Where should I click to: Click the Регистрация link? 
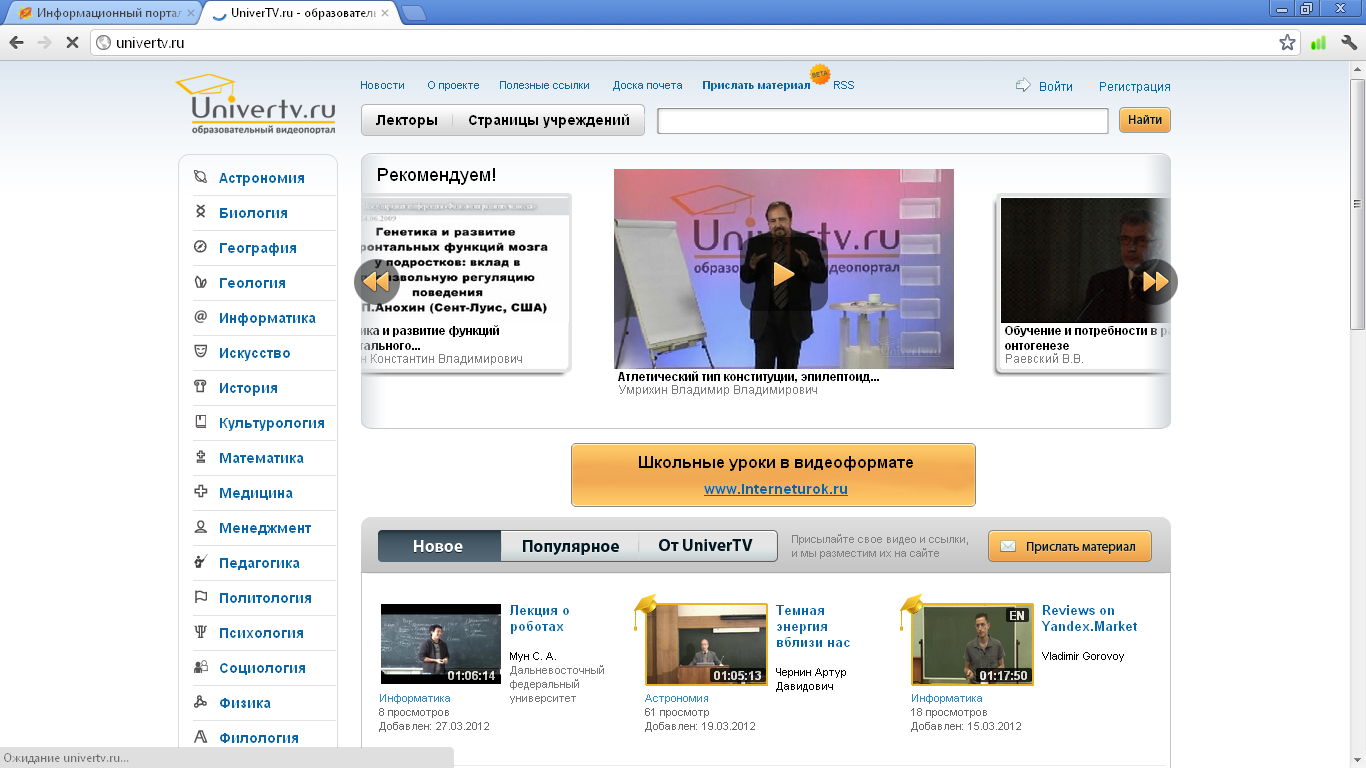(1135, 86)
